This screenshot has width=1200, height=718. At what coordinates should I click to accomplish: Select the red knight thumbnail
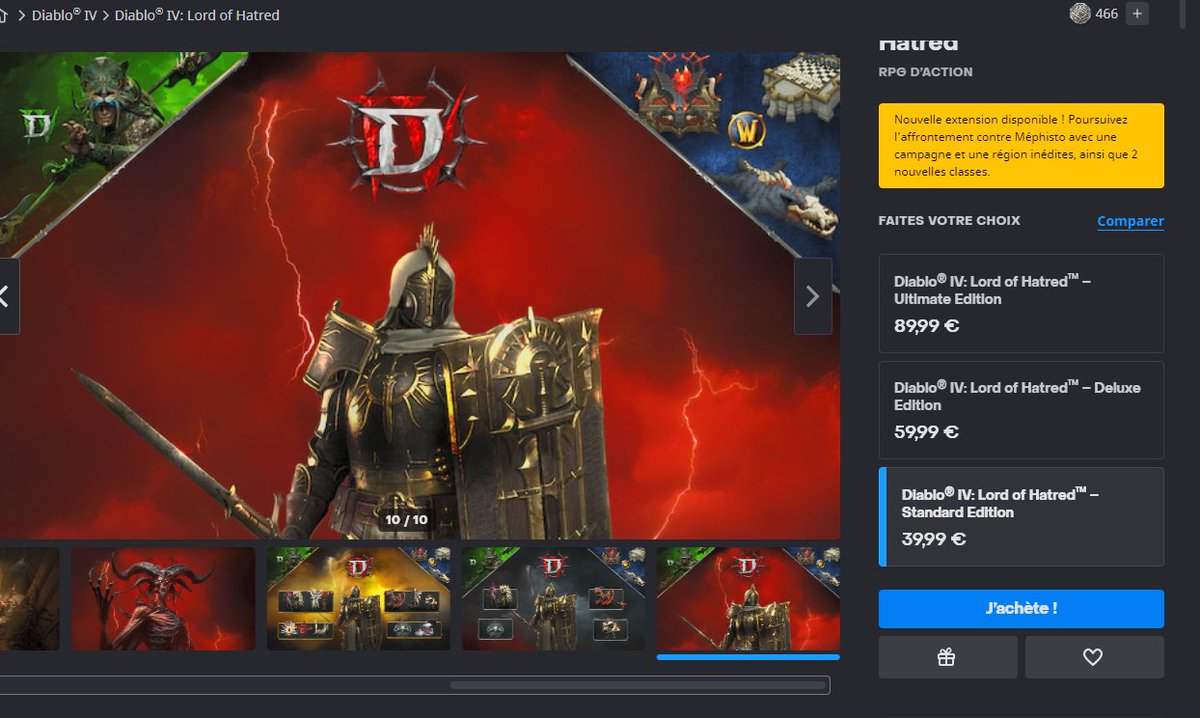(748, 599)
